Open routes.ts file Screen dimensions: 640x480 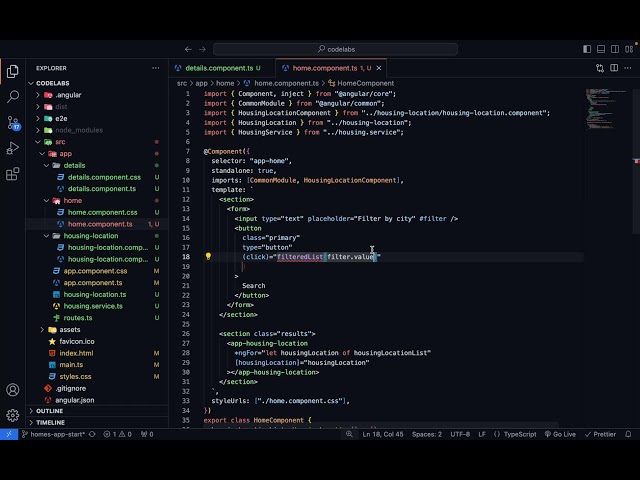(98, 318)
